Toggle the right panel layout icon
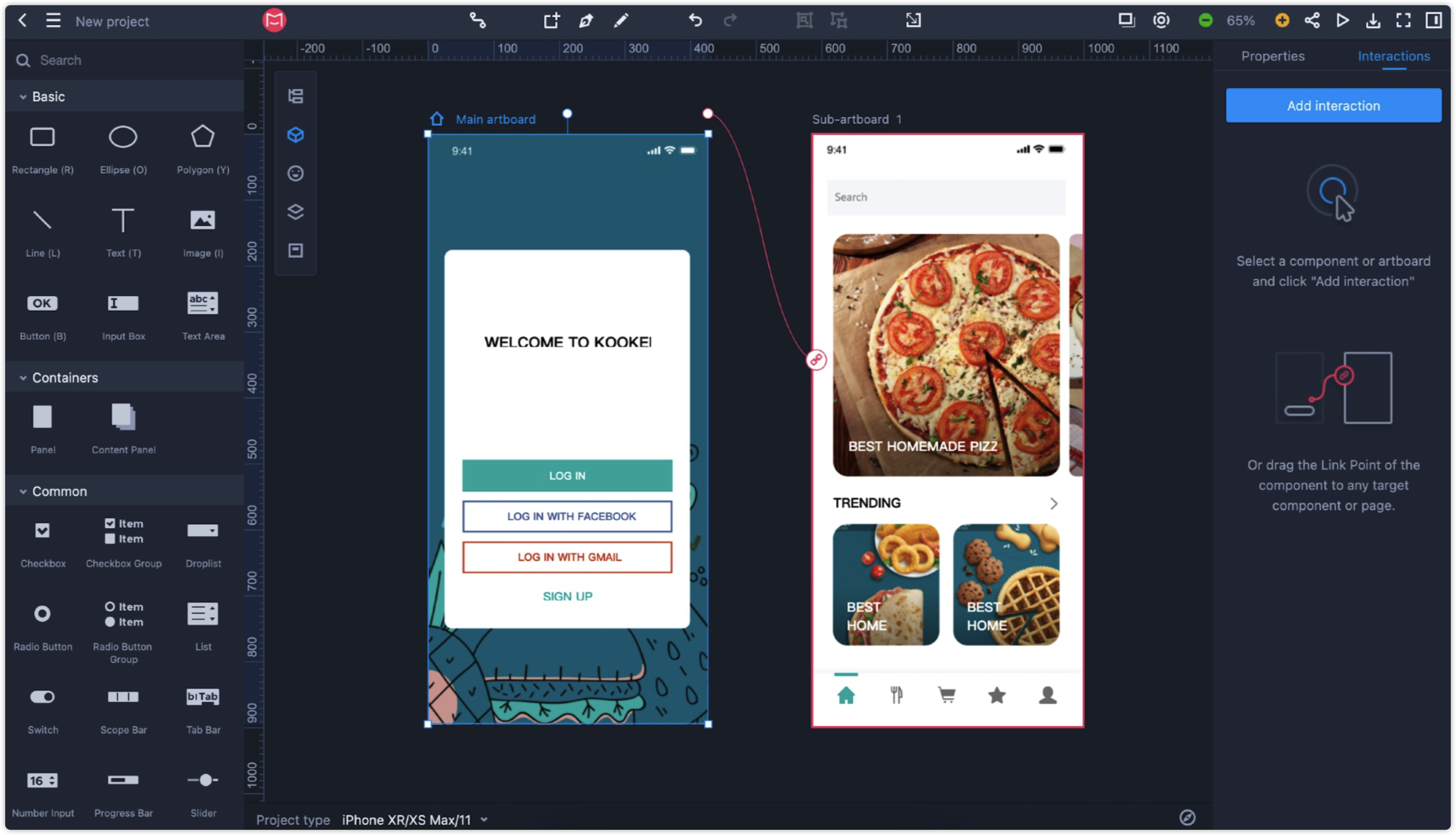The image size is (1456, 835). click(1434, 21)
